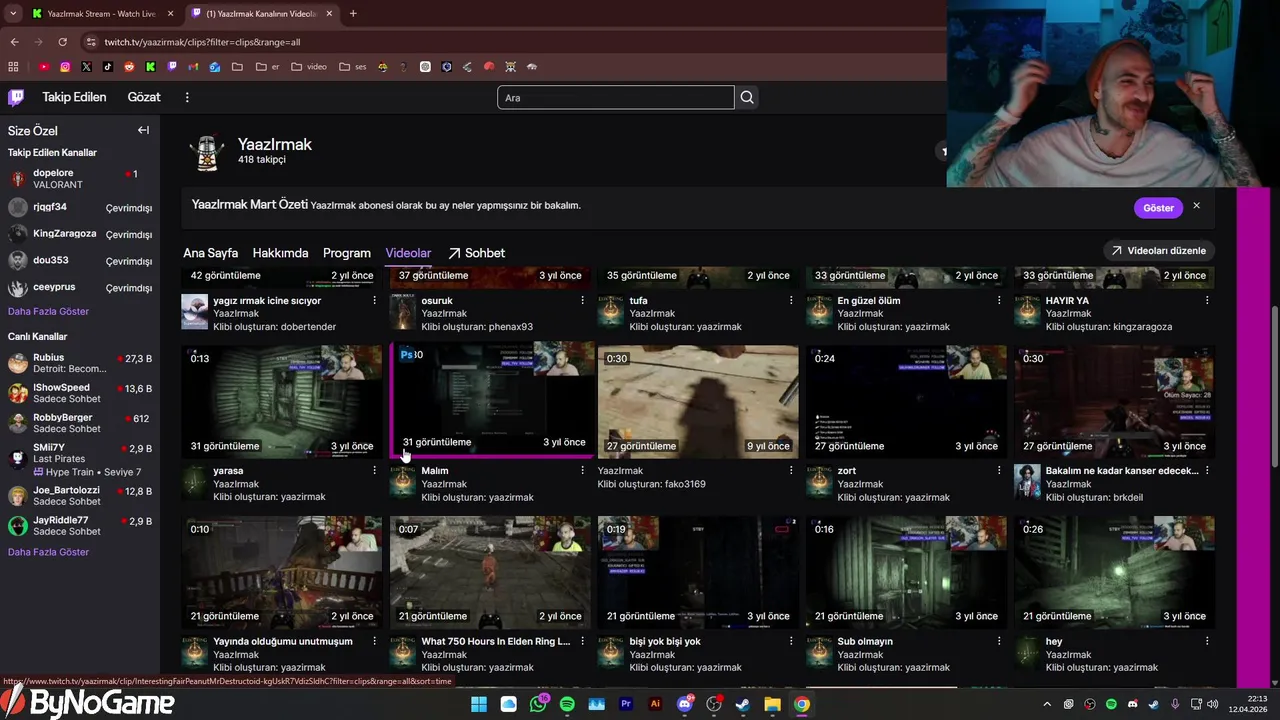Viewport: 1280px width, 720px height.
Task: Open Spotify from the taskbar
Action: [567, 704]
